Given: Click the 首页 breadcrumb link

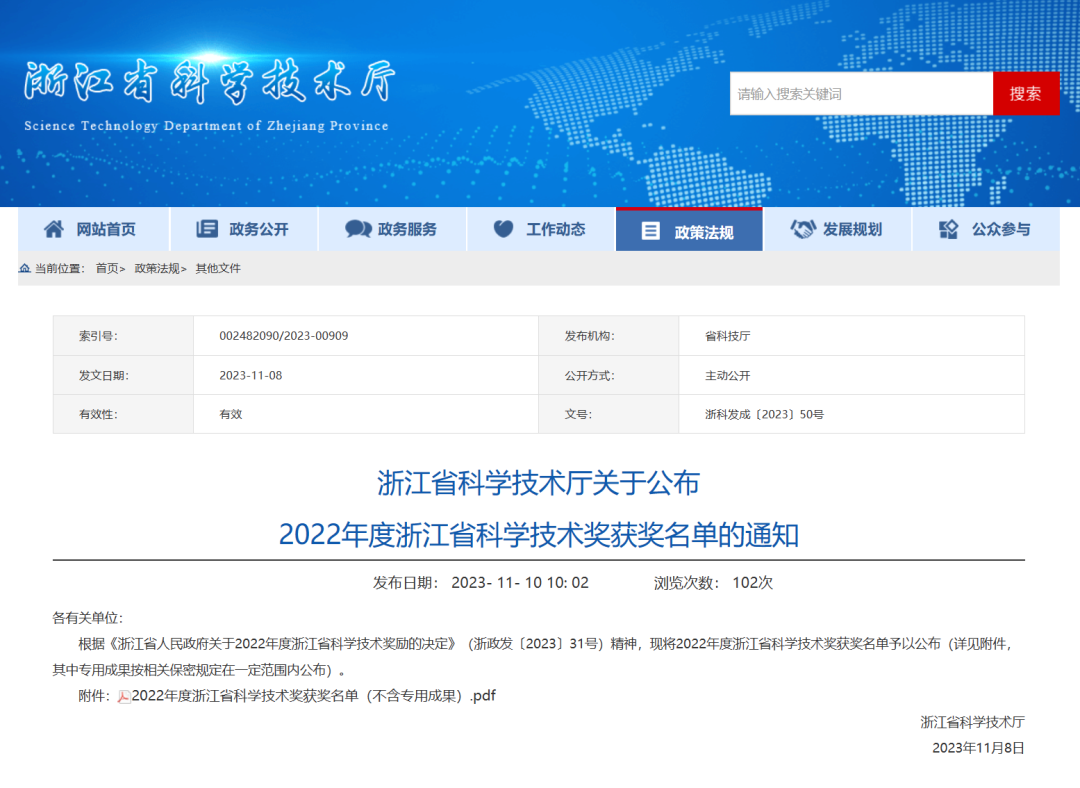Looking at the screenshot, I should click(x=107, y=268).
